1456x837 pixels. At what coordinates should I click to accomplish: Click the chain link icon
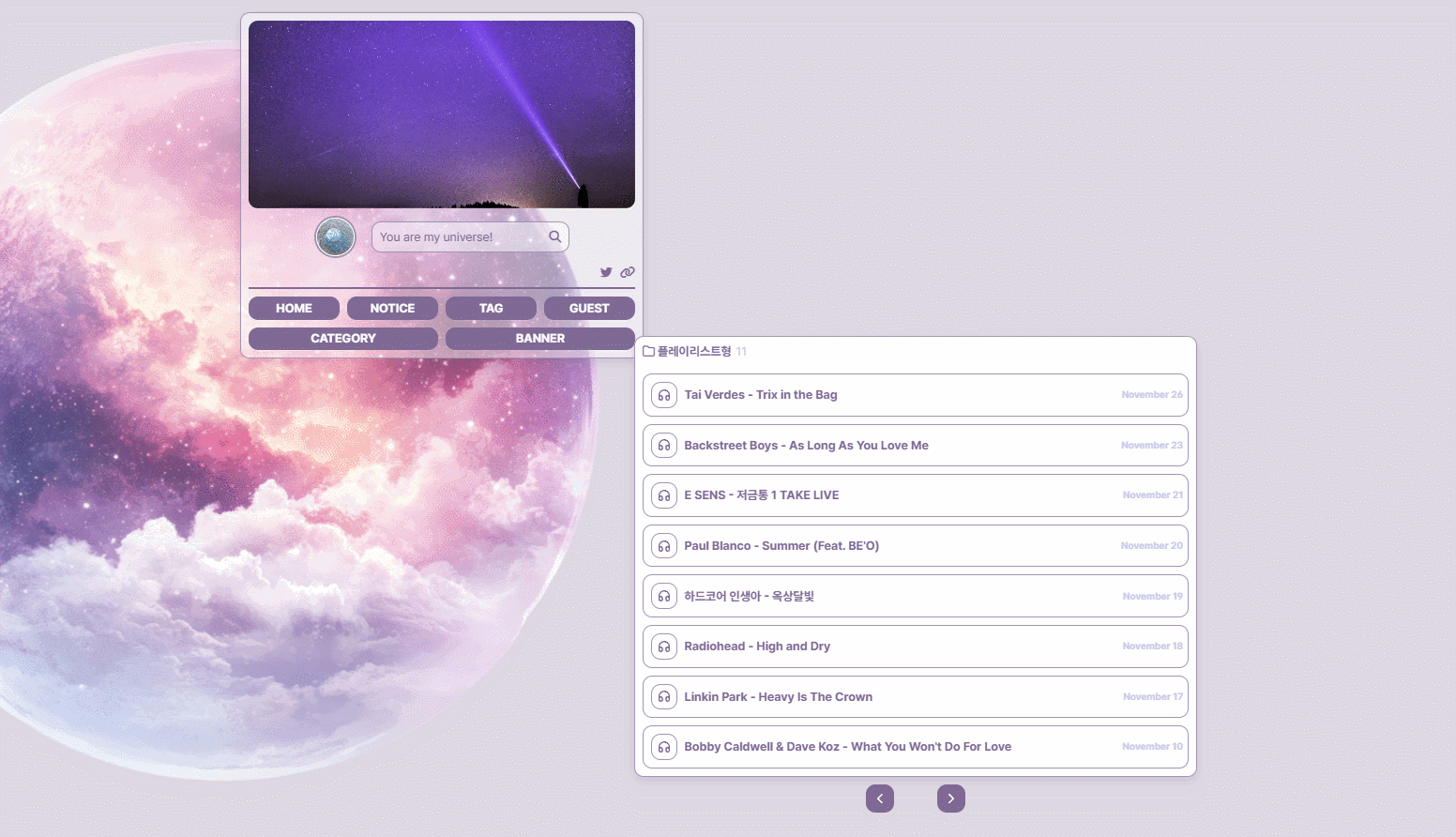pos(628,272)
